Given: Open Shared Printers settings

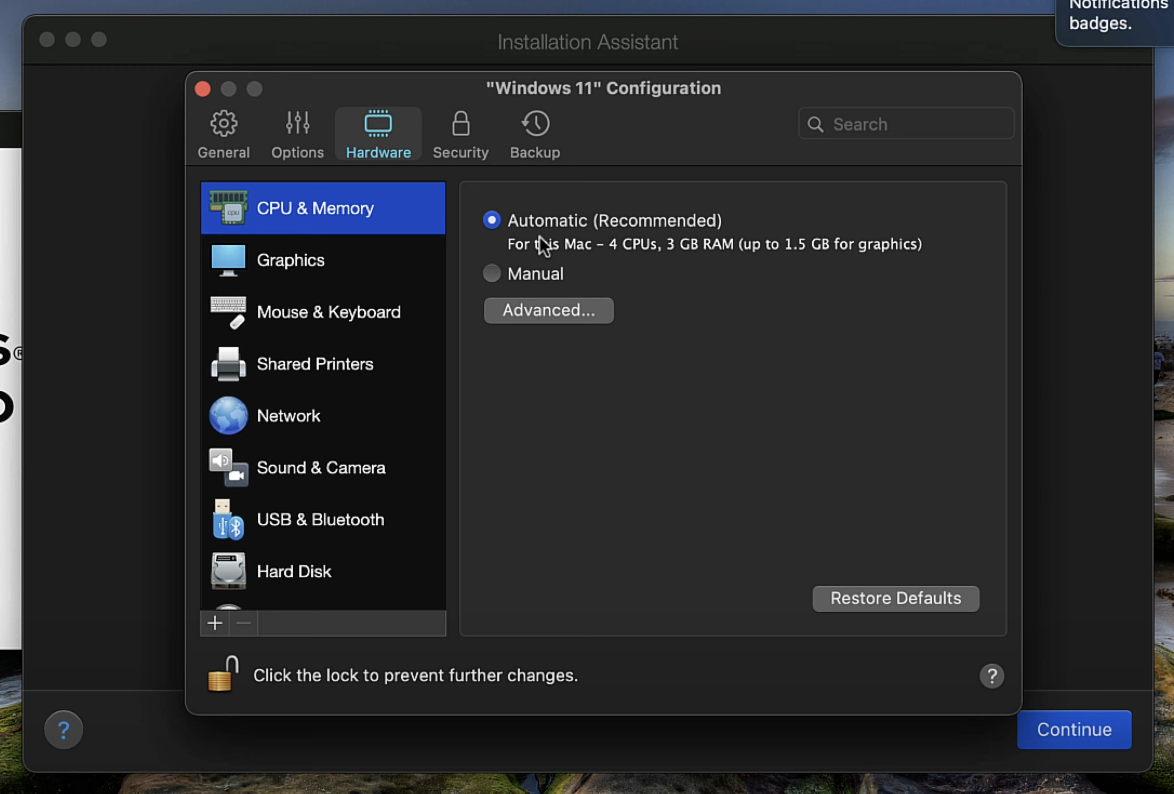Looking at the screenshot, I should click(x=323, y=363).
